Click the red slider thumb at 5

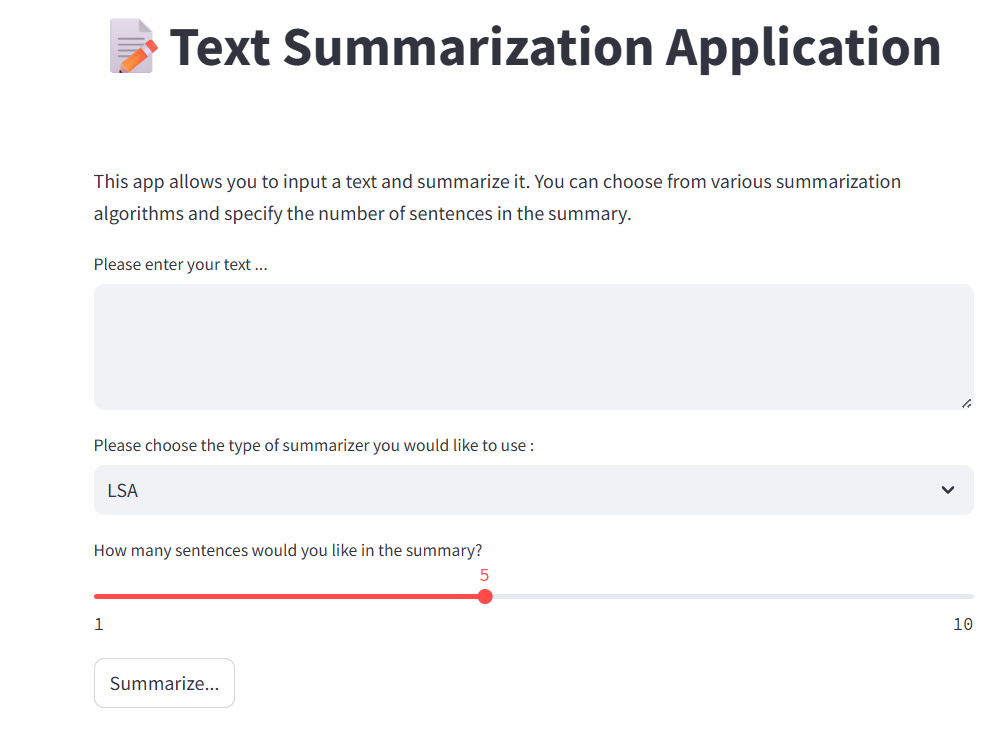pyautogui.click(x=485, y=596)
